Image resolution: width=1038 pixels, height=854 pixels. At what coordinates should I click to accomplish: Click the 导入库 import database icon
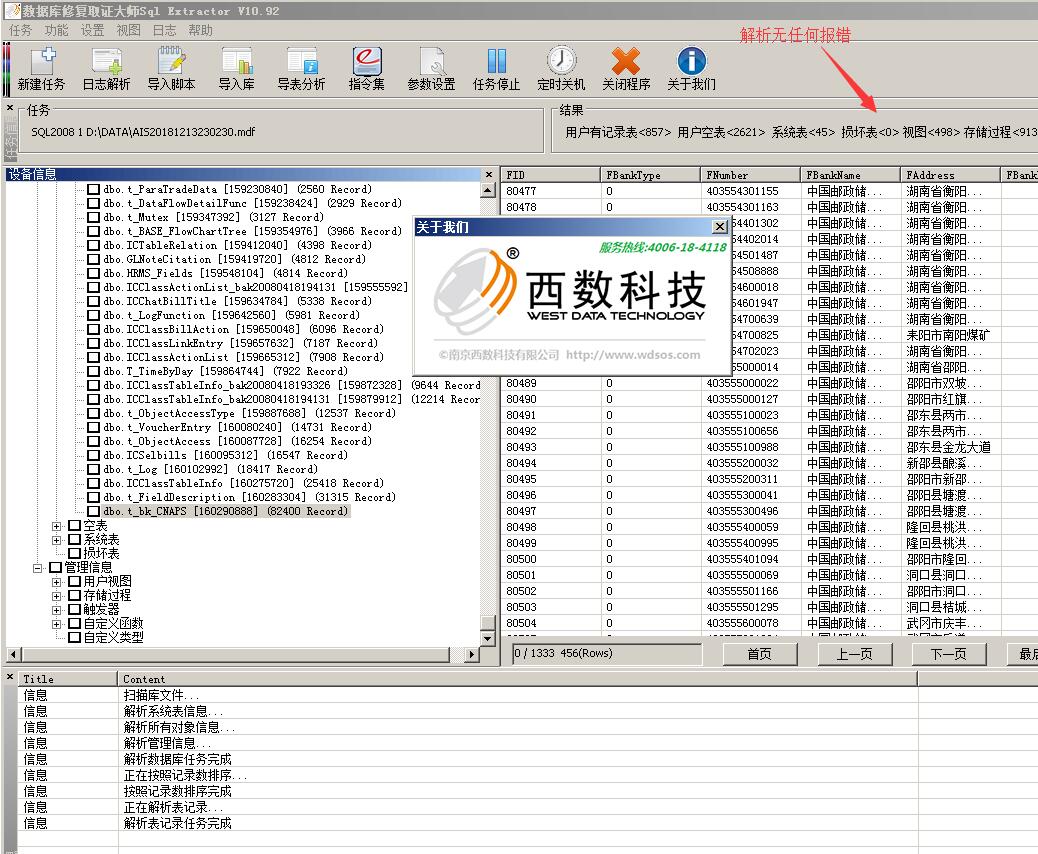click(x=236, y=69)
